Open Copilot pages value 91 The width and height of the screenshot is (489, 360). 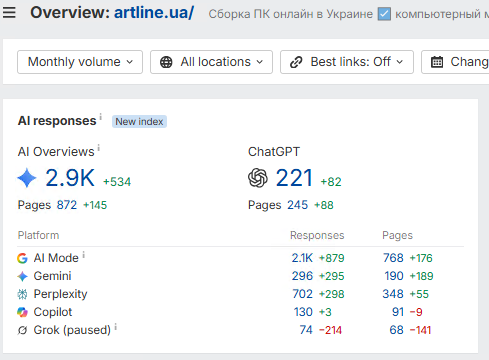[x=398, y=312]
